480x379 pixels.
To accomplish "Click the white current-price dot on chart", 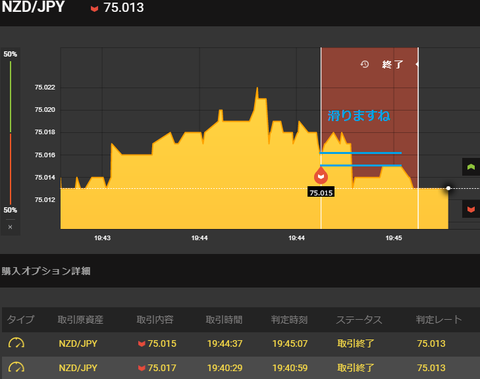I will (448, 188).
